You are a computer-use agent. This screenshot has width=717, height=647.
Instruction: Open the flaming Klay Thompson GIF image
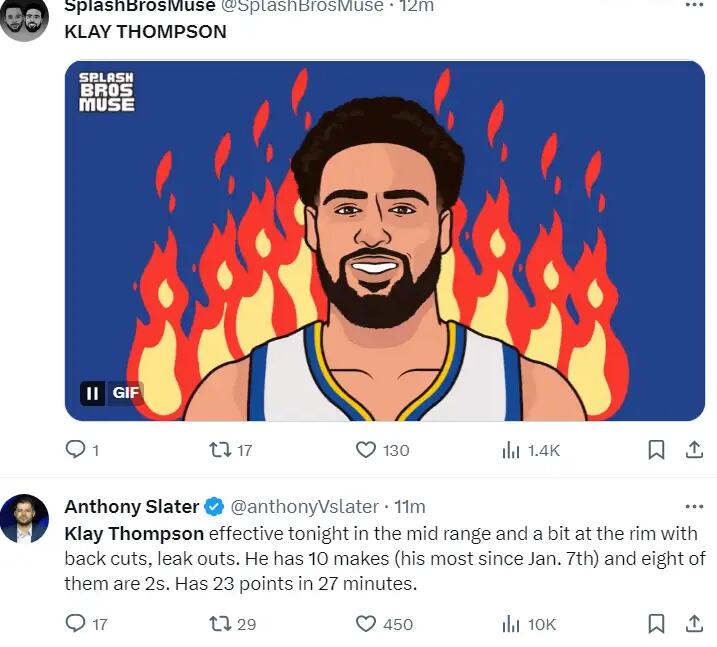point(385,241)
